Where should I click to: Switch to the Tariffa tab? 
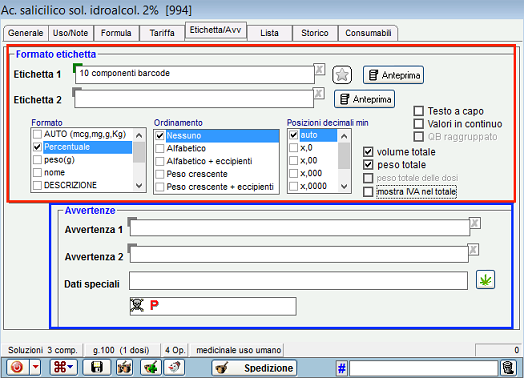(x=162, y=33)
